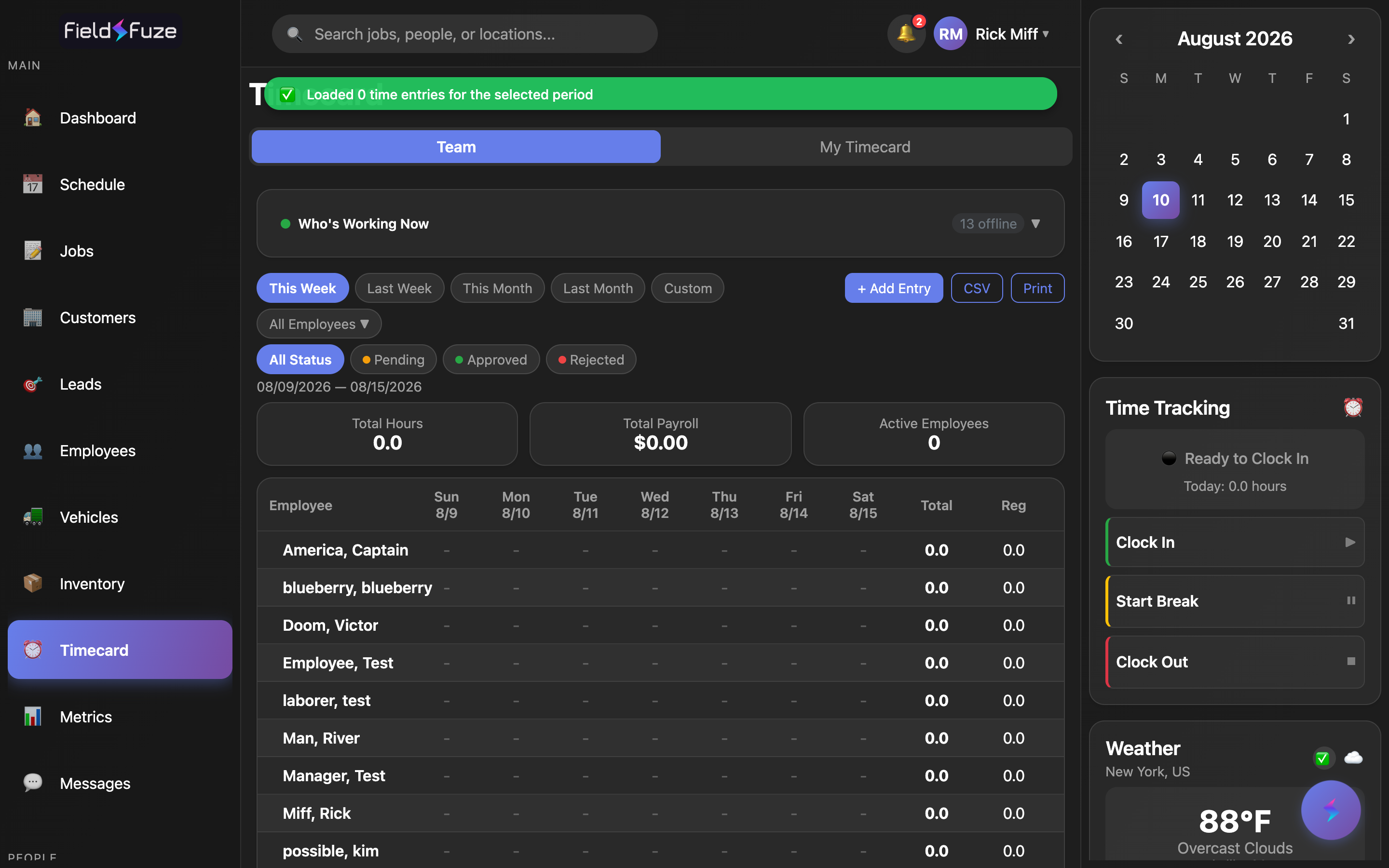
Task: Select August 31 in calendar
Action: (1346, 323)
